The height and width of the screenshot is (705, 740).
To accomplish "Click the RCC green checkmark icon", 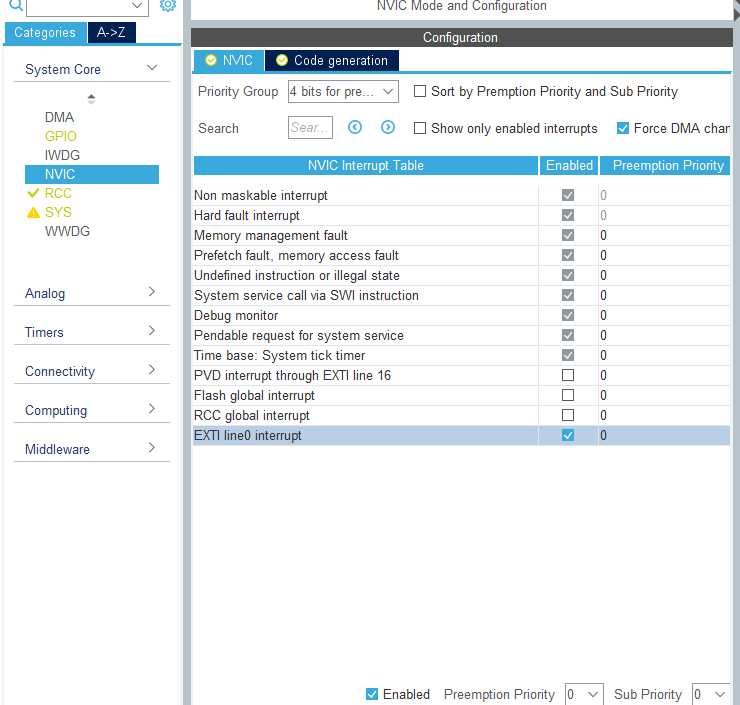I will pyautogui.click(x=33, y=193).
